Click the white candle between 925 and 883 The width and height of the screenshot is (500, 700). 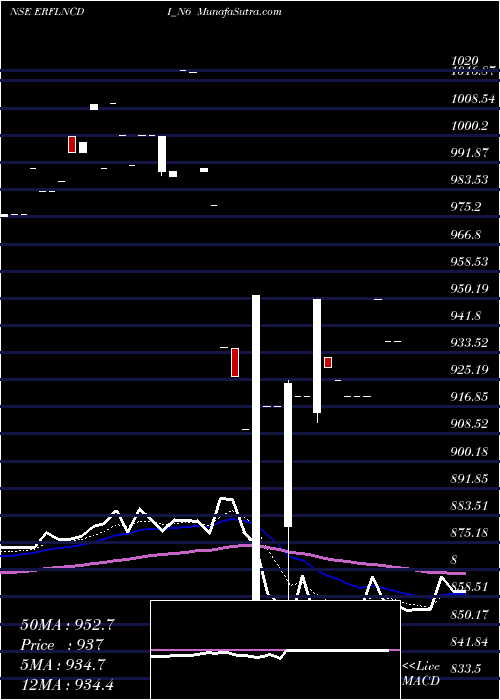[x=288, y=454]
